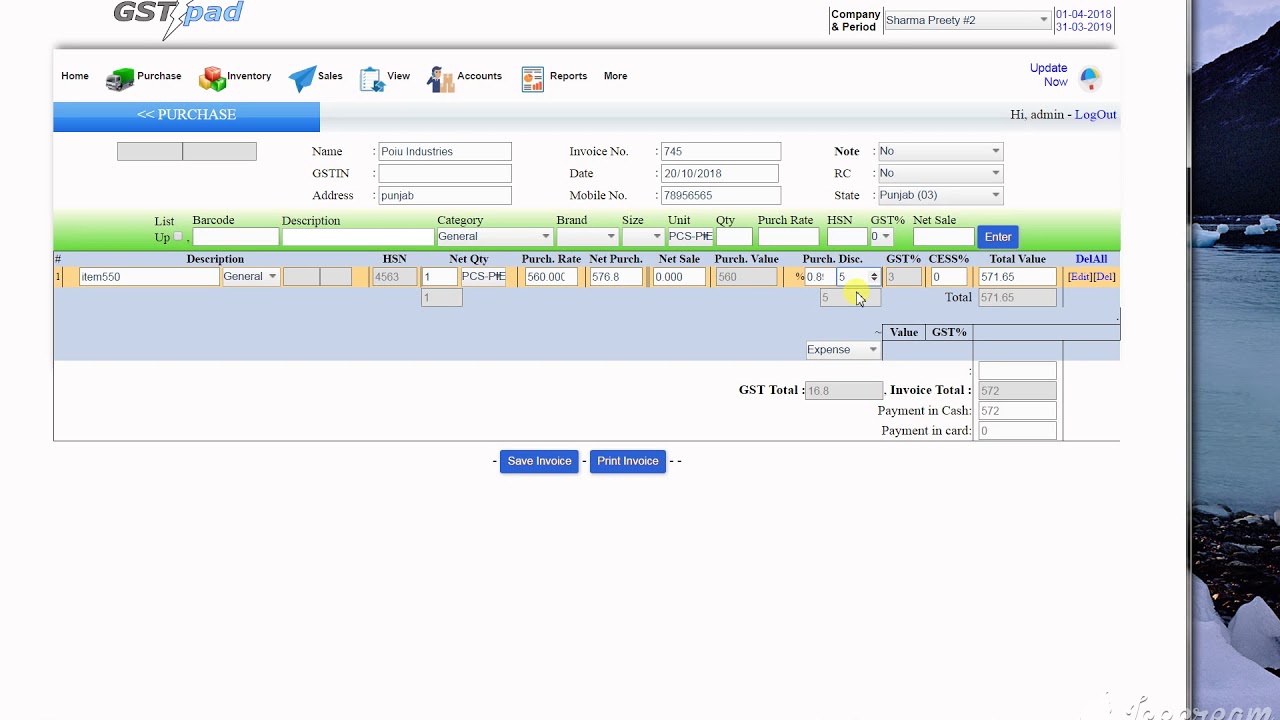Open the Expense dropdown
The height and width of the screenshot is (720, 1280).
(843, 350)
